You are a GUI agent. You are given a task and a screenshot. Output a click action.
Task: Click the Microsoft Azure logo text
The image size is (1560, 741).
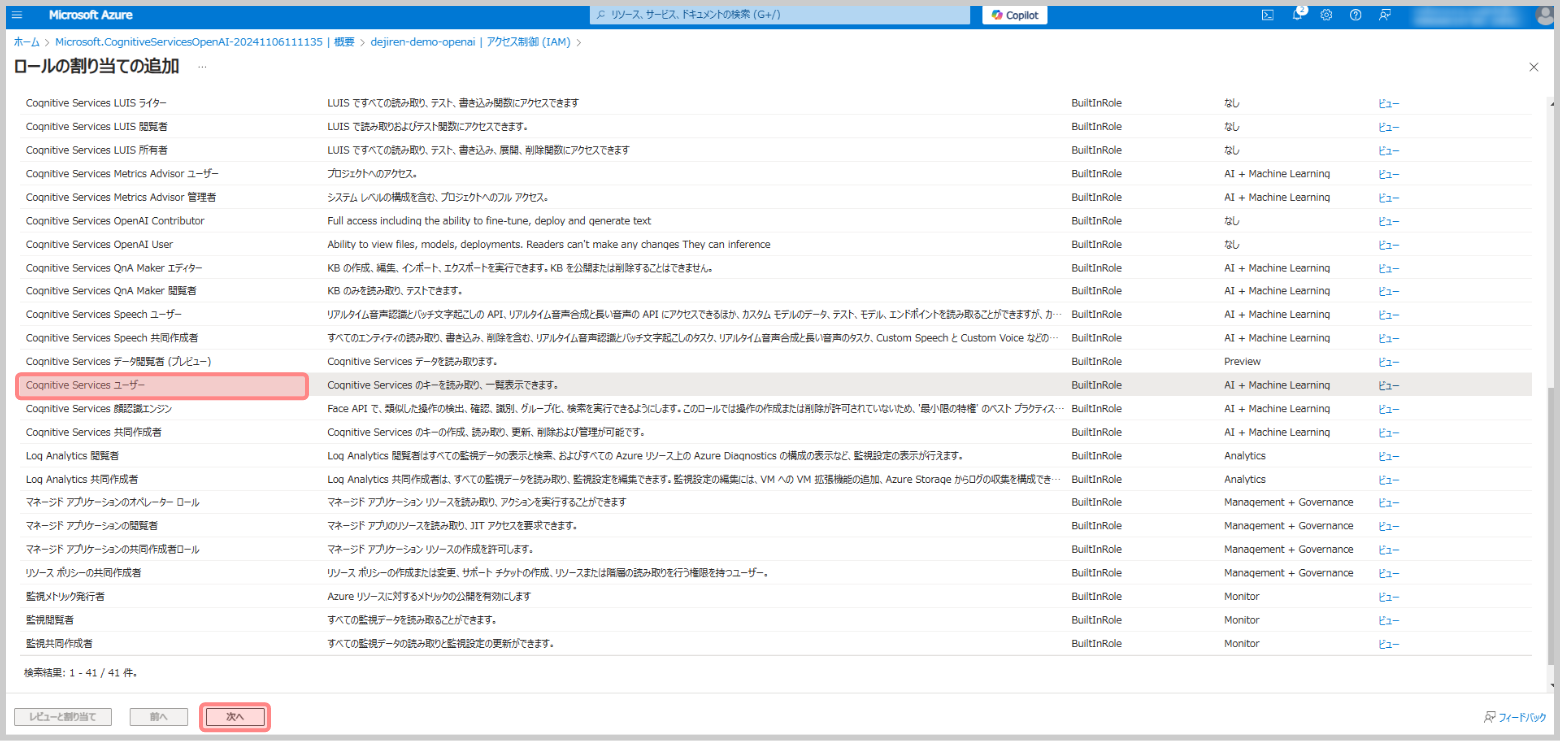(90, 15)
